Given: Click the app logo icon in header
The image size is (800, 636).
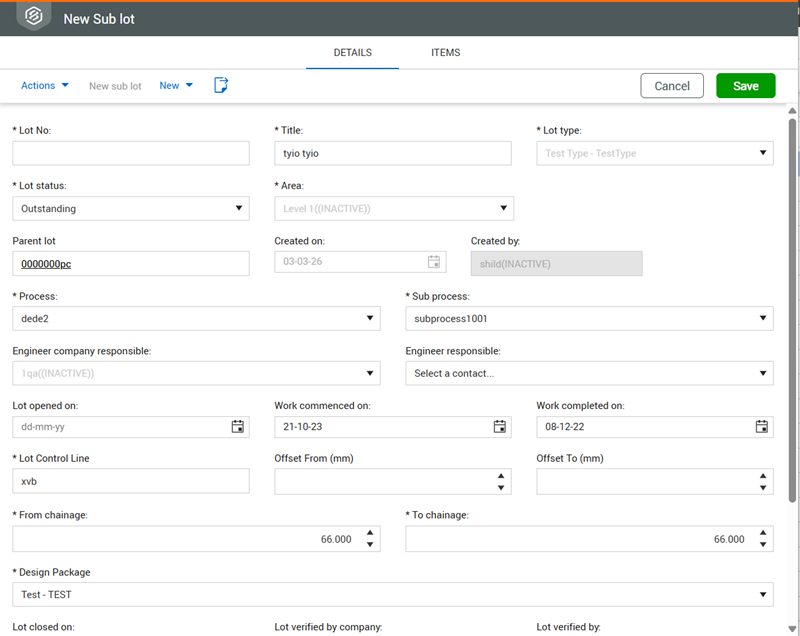Looking at the screenshot, I should [33, 17].
